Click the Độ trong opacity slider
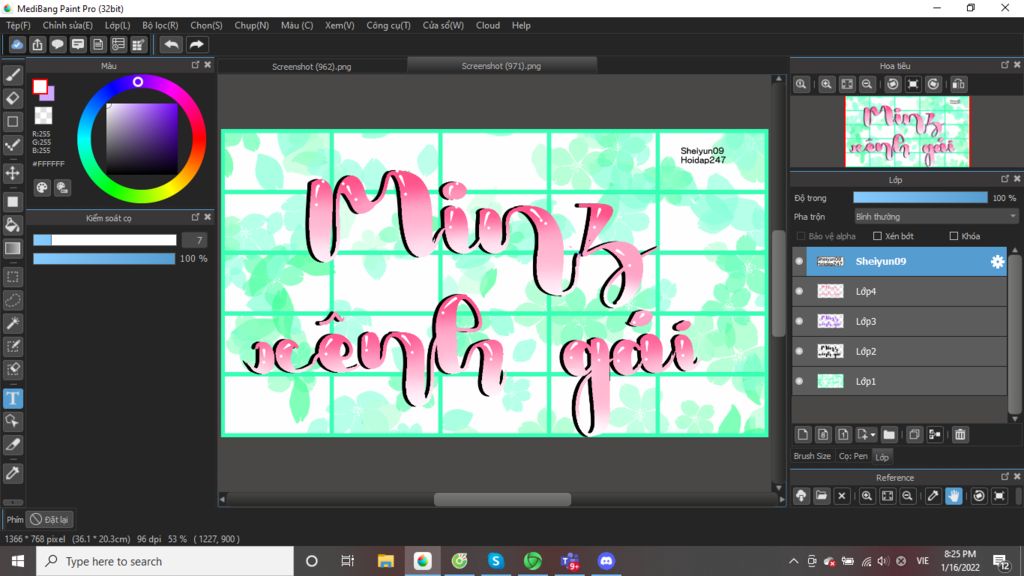Image resolution: width=1024 pixels, height=576 pixels. pos(920,198)
